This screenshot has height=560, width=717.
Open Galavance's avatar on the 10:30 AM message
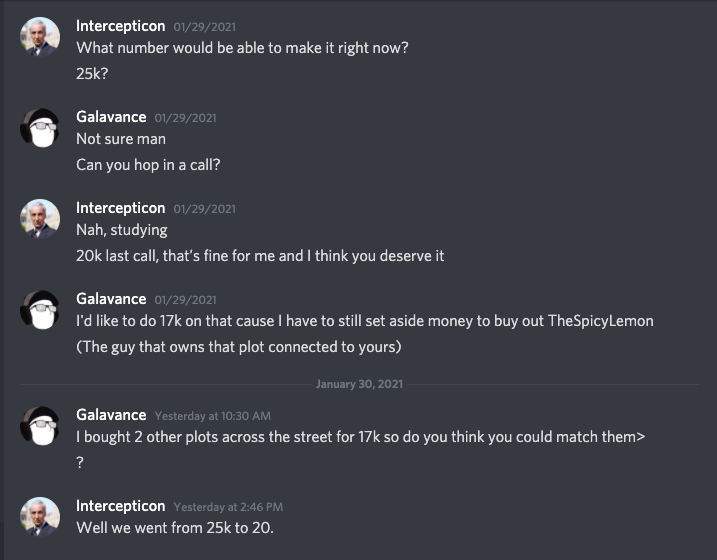(40, 426)
